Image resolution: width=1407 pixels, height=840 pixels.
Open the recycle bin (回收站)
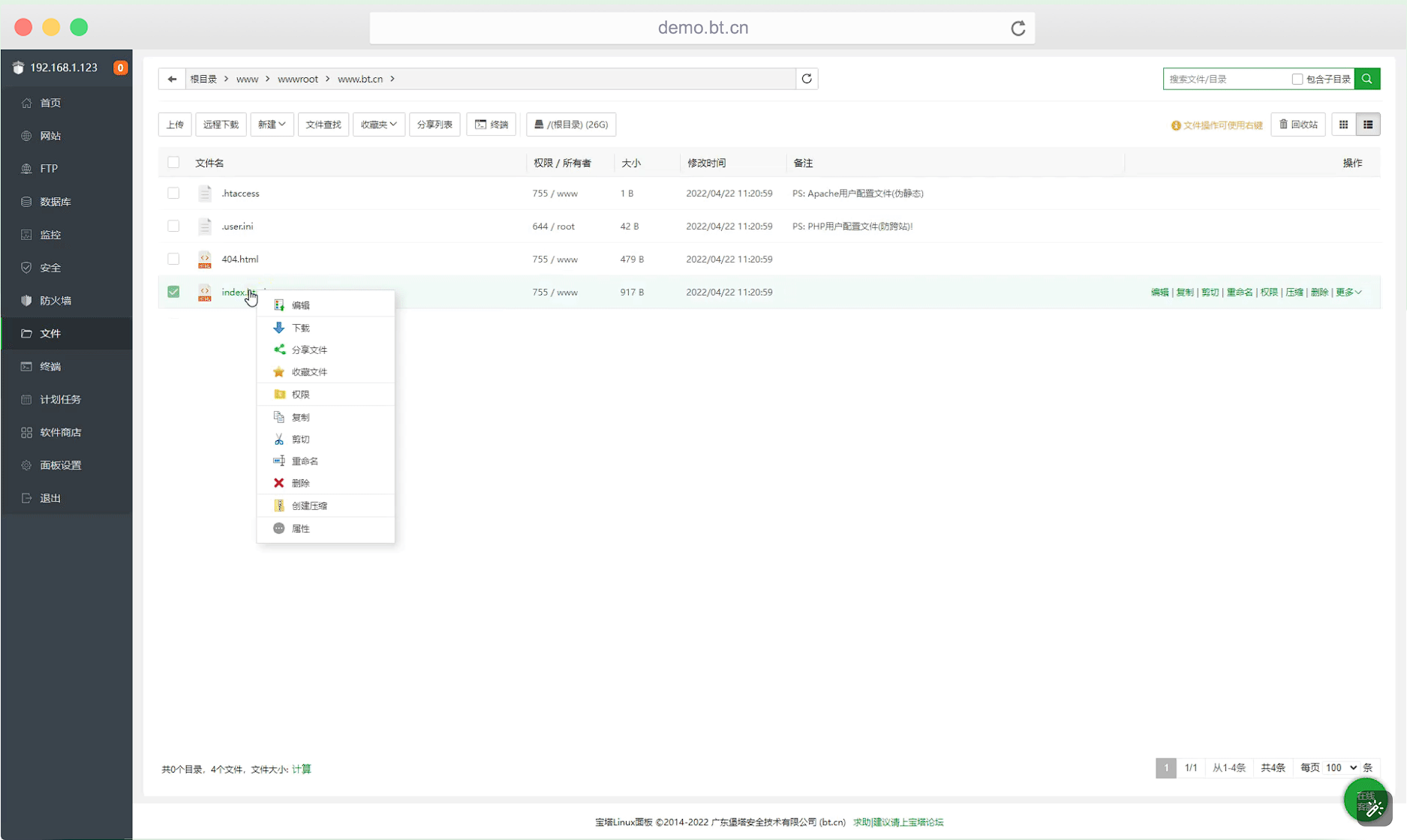(1298, 124)
